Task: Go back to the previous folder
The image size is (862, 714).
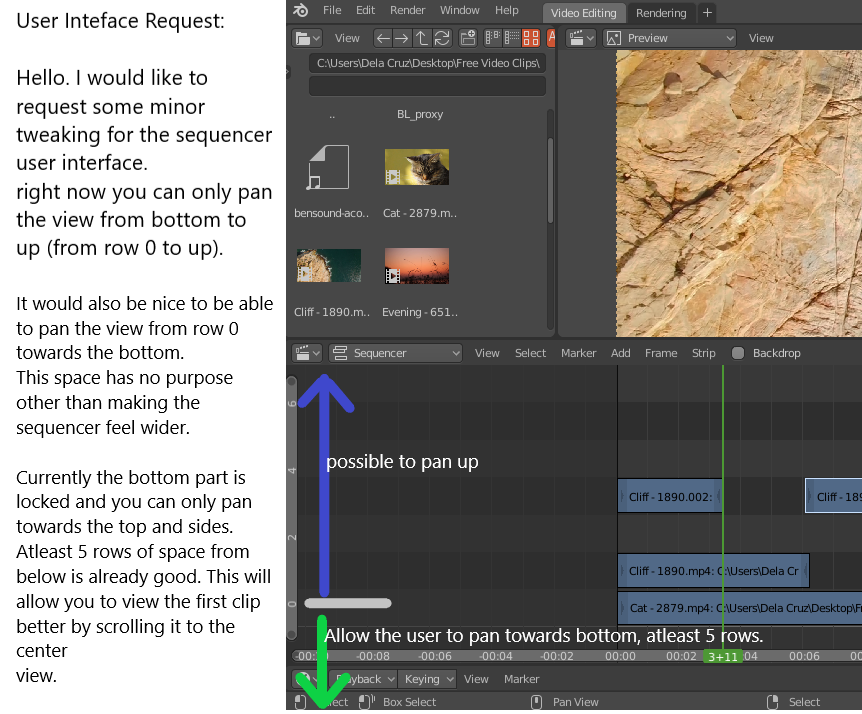Action: [383, 38]
